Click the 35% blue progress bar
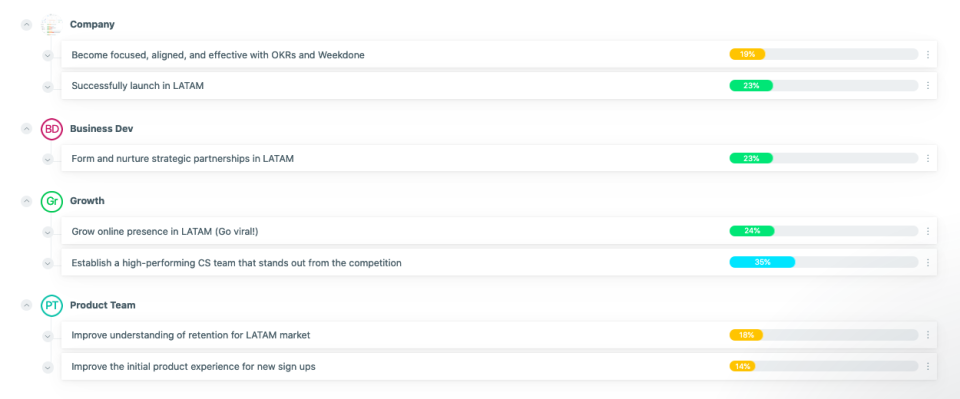The width and height of the screenshot is (960, 399). [823, 263]
